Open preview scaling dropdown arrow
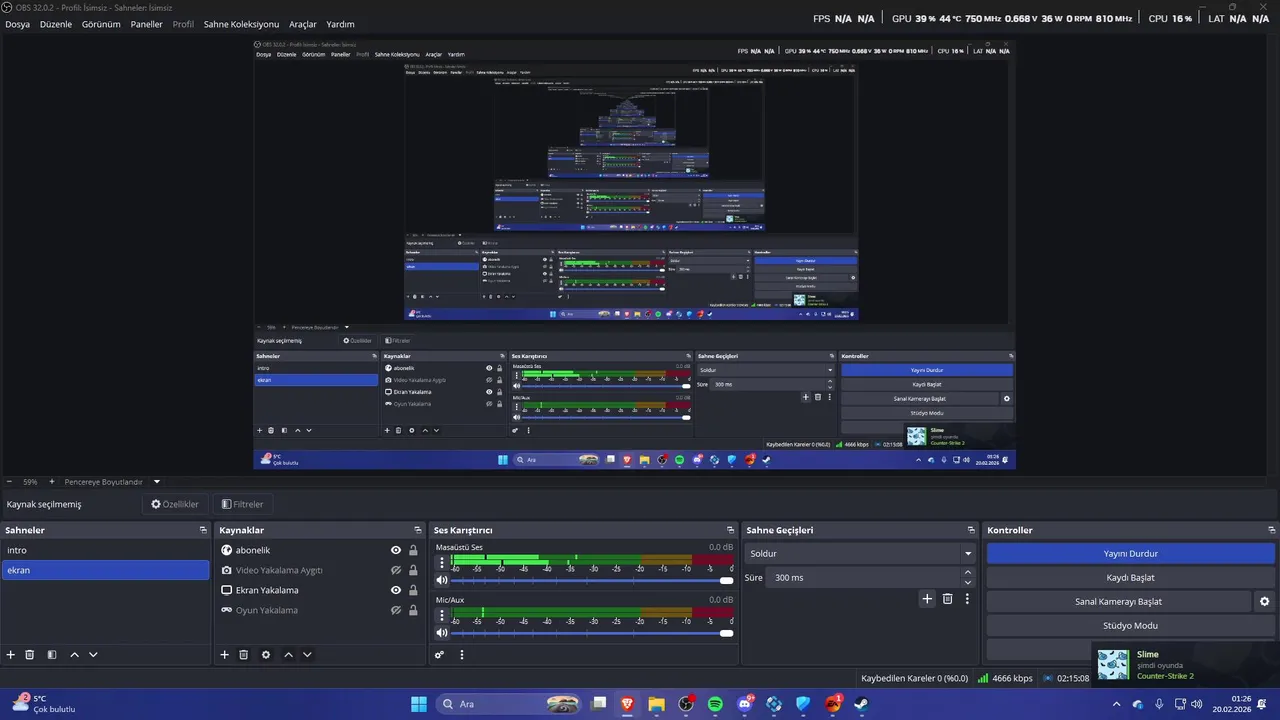 [157, 482]
